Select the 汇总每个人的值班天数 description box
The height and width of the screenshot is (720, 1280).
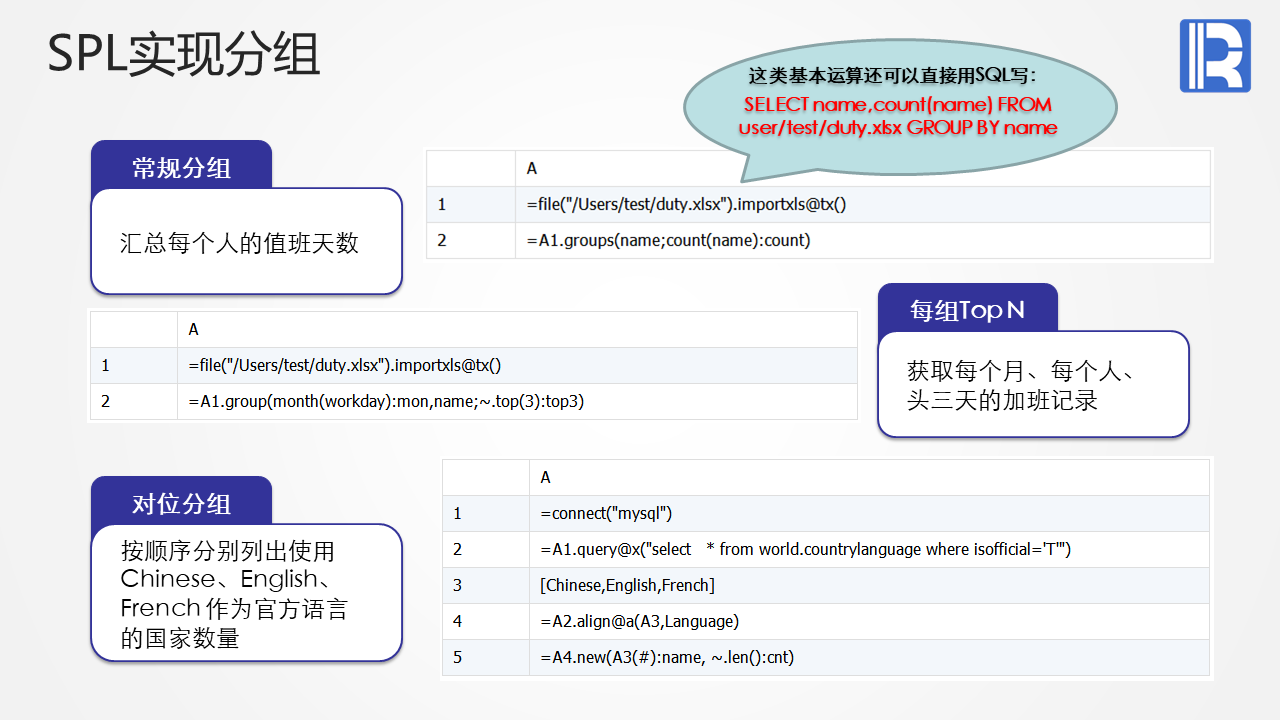246,241
